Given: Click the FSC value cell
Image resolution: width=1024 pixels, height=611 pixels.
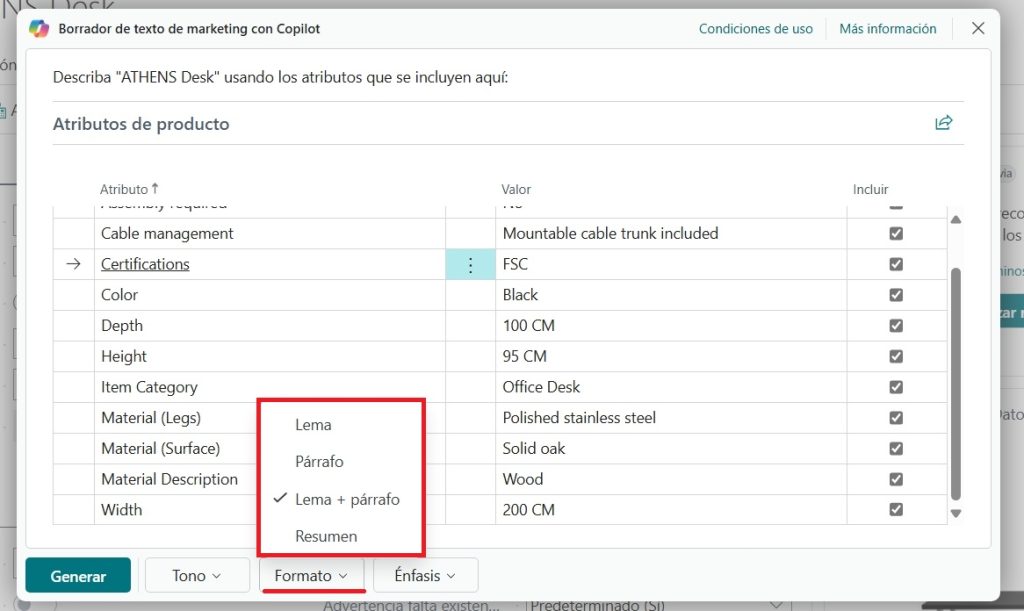Looking at the screenshot, I should 671,264.
